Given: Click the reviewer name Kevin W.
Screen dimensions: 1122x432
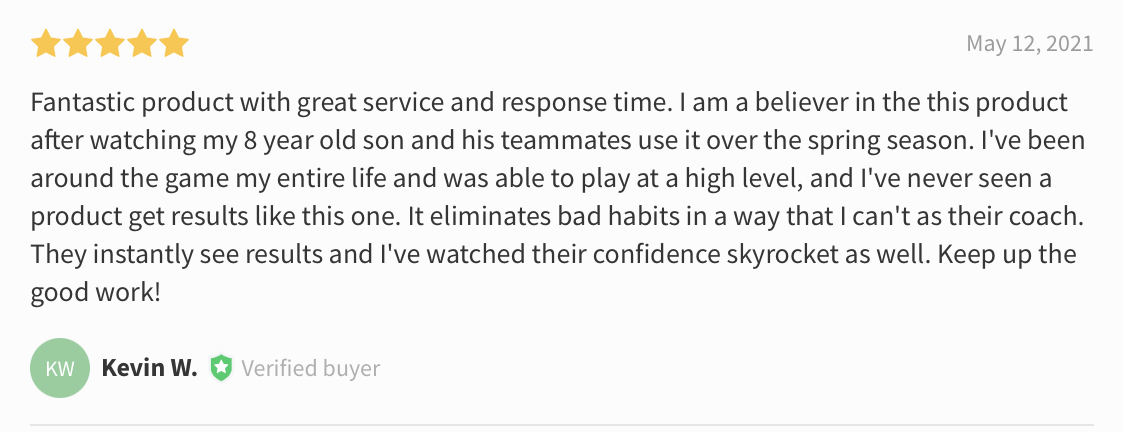Looking at the screenshot, I should tap(150, 368).
